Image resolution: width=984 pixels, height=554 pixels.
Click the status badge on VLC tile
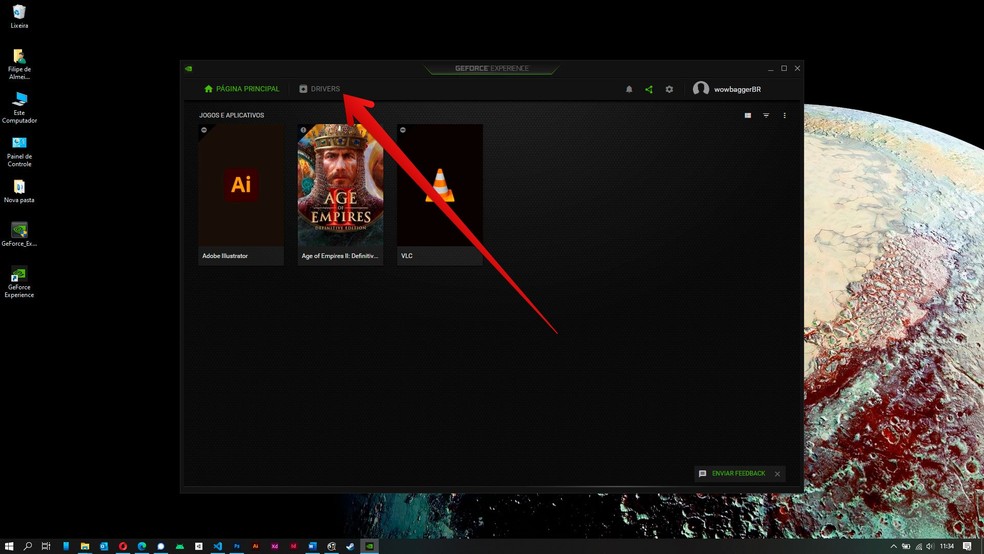point(403,130)
